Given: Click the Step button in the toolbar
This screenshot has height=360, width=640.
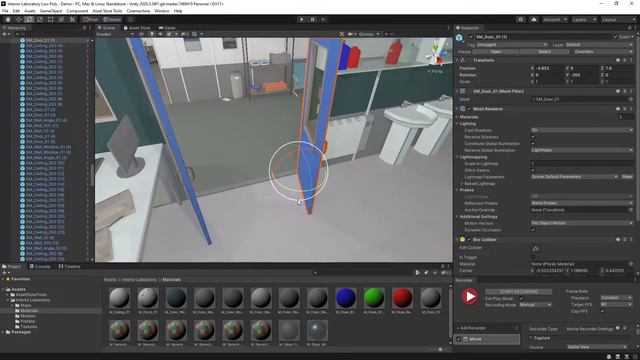Looking at the screenshot, I should tap(323, 19).
